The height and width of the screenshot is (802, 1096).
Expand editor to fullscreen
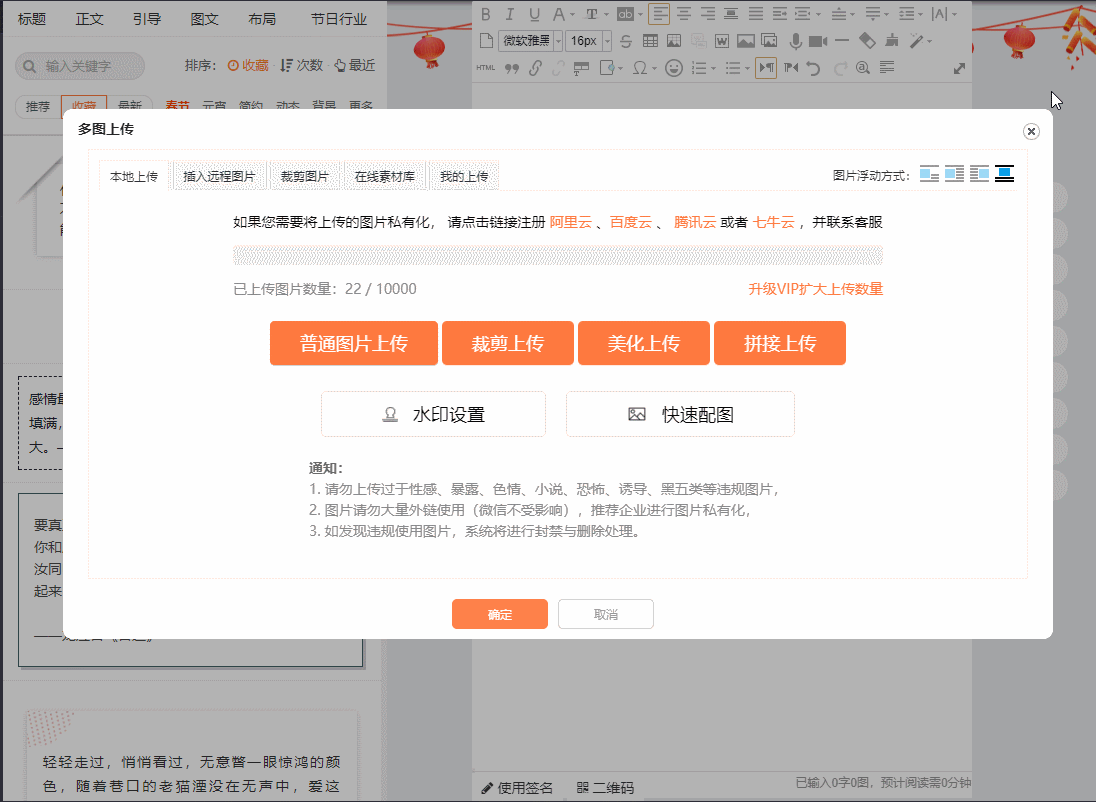960,68
